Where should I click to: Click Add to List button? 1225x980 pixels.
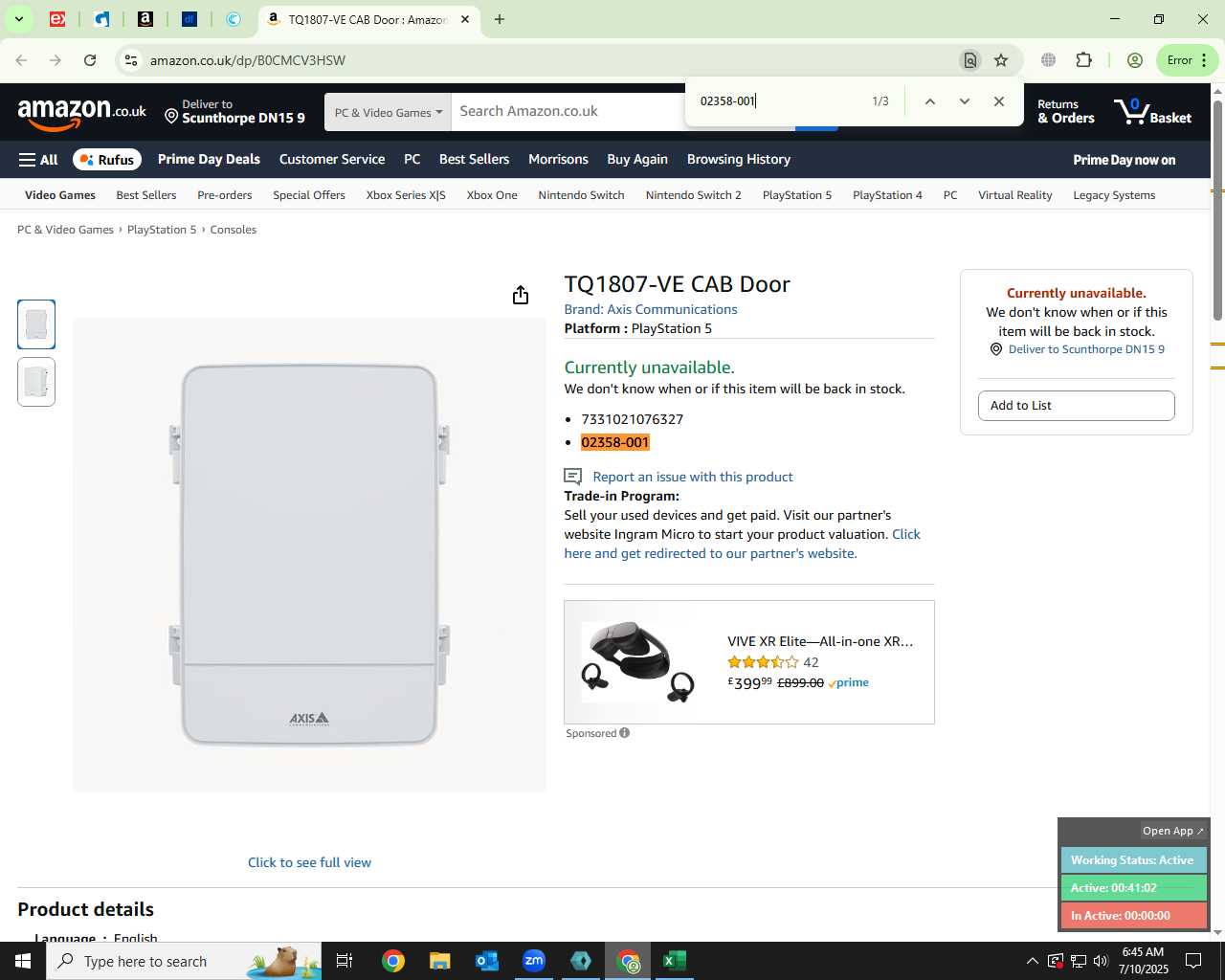click(x=1077, y=406)
